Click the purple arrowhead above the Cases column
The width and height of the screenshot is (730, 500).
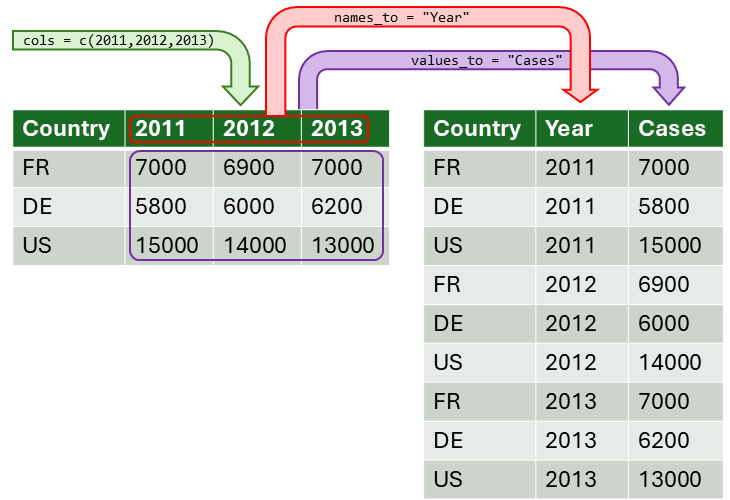669,95
